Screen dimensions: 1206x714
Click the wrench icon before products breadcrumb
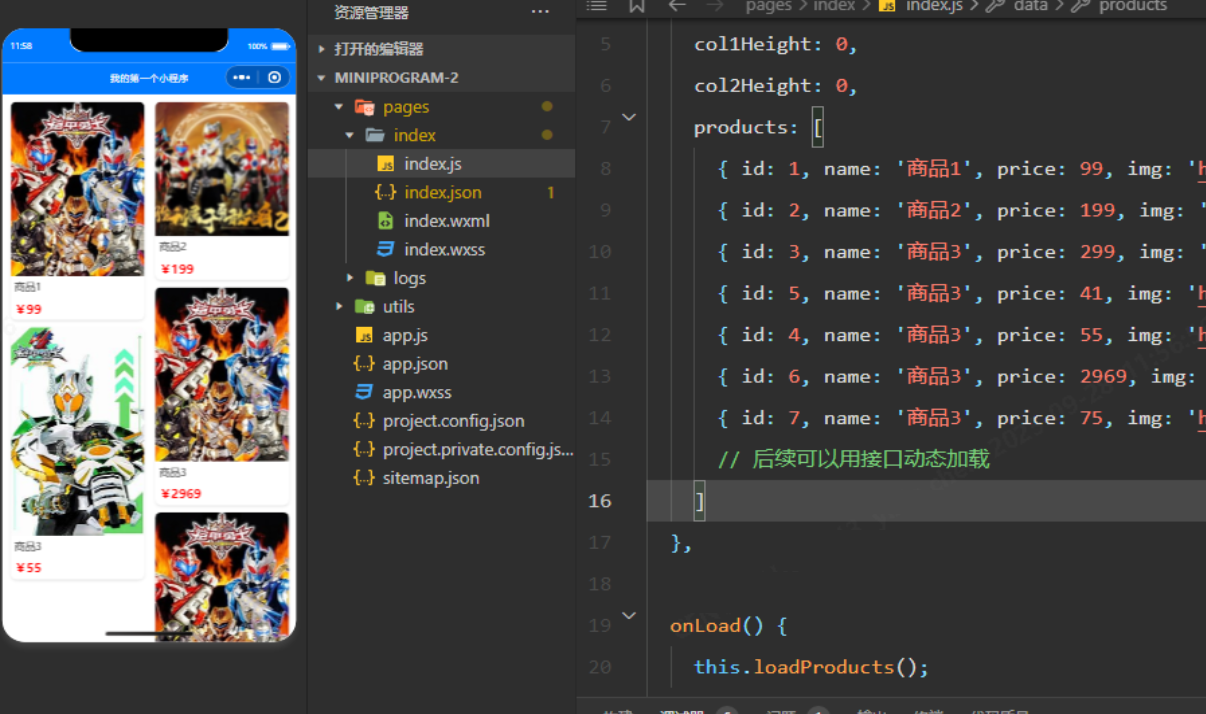click(x=1080, y=6)
